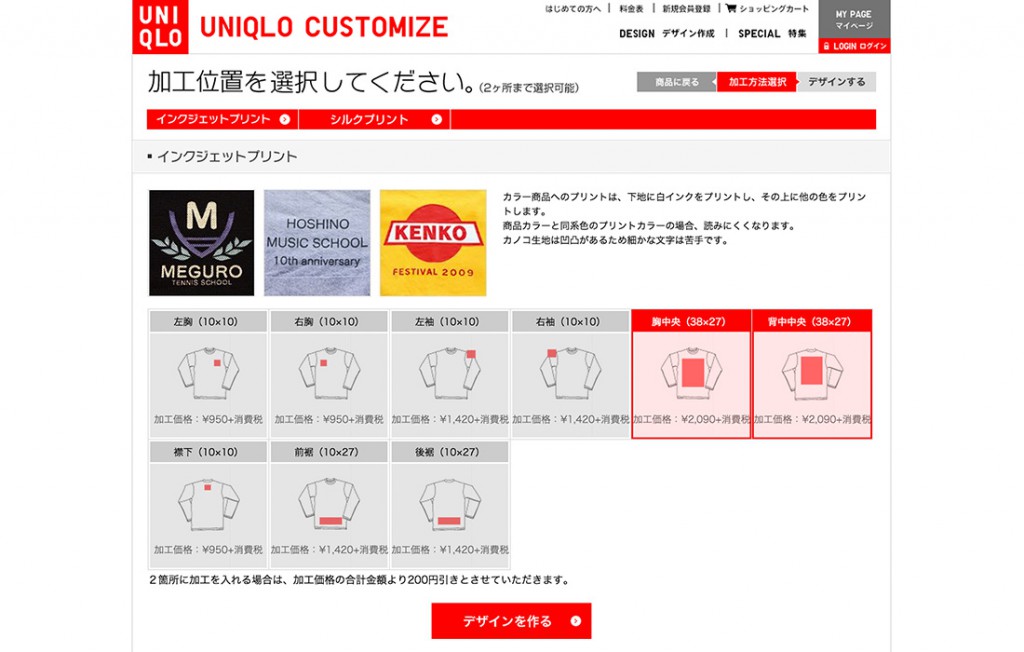This screenshot has height=652, width=1024.
Task: Click the lock icon on LOGIN
Action: [826, 46]
